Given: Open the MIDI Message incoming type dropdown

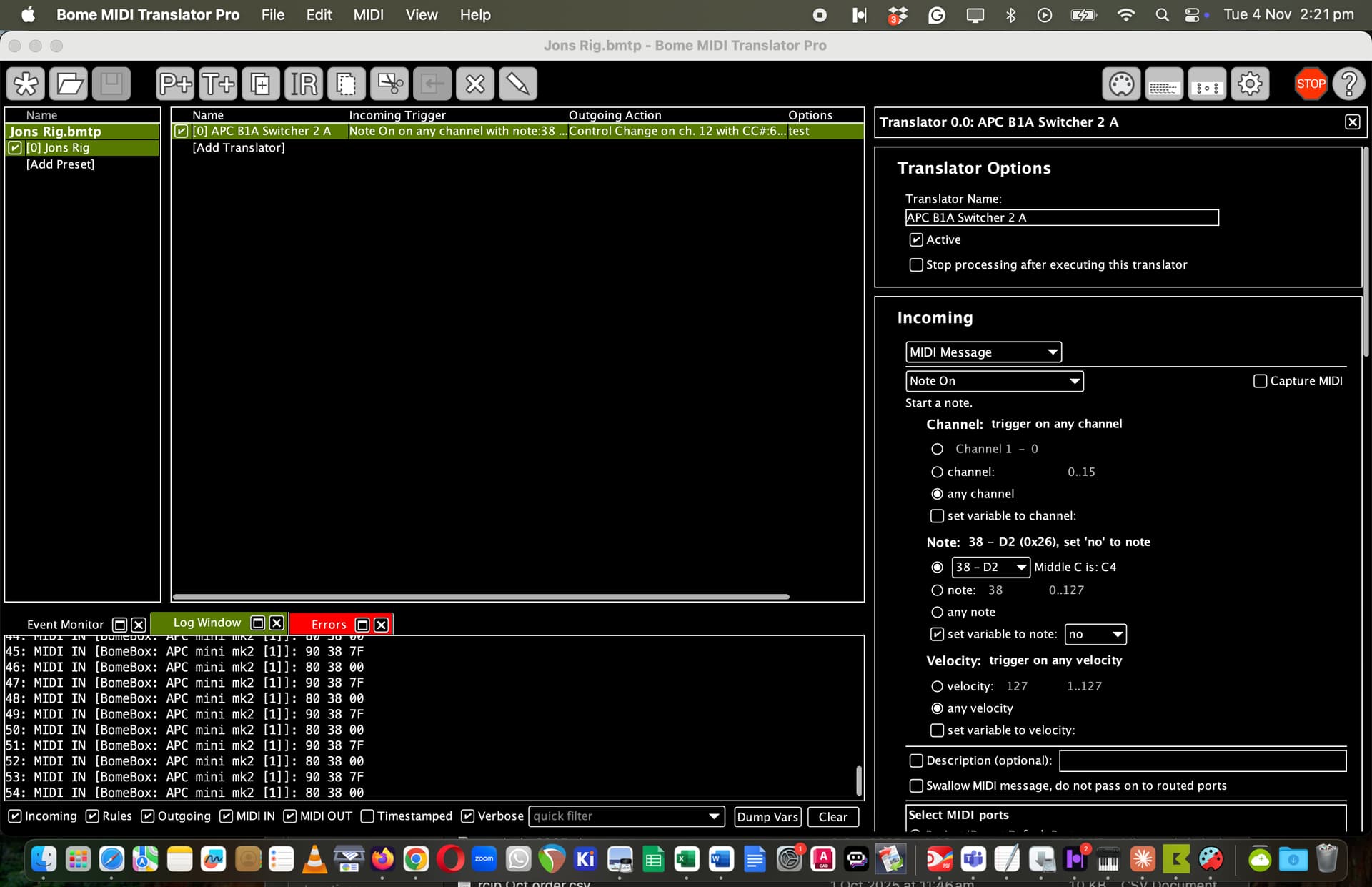Looking at the screenshot, I should point(983,352).
